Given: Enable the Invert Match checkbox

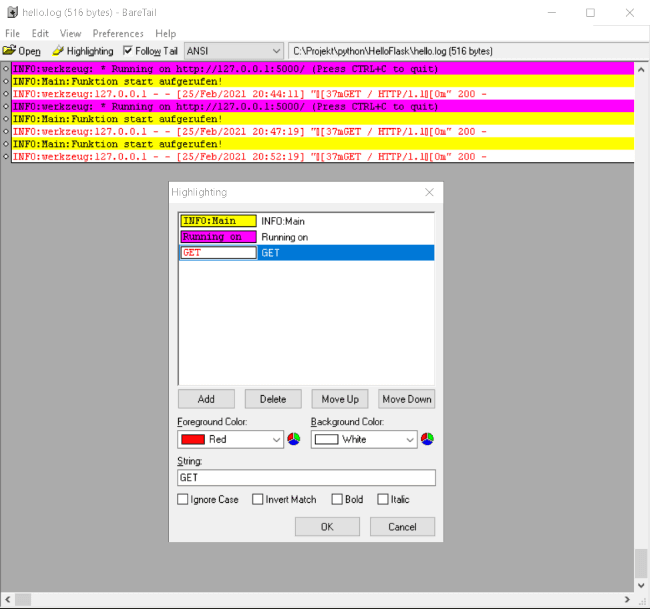Looking at the screenshot, I should click(258, 499).
